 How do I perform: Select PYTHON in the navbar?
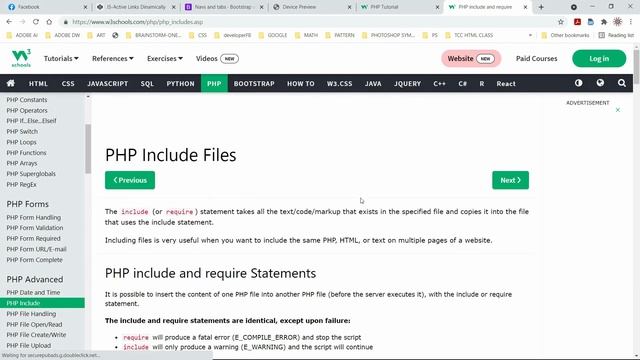[x=180, y=83]
